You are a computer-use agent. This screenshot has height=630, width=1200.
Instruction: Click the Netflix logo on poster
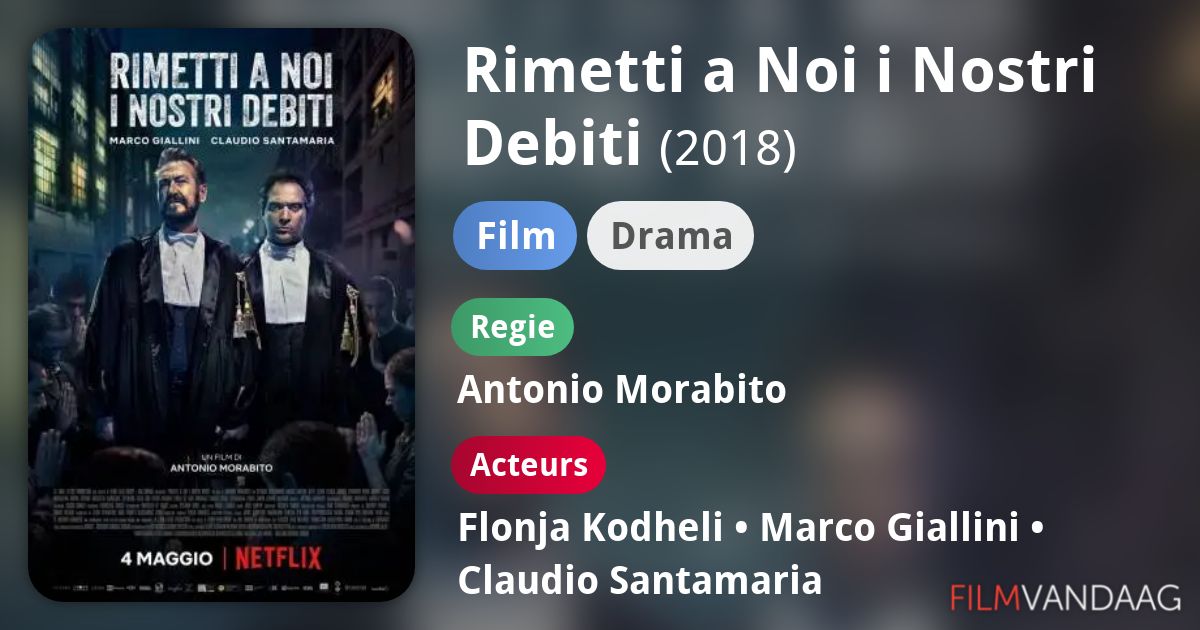pyautogui.click(x=281, y=557)
